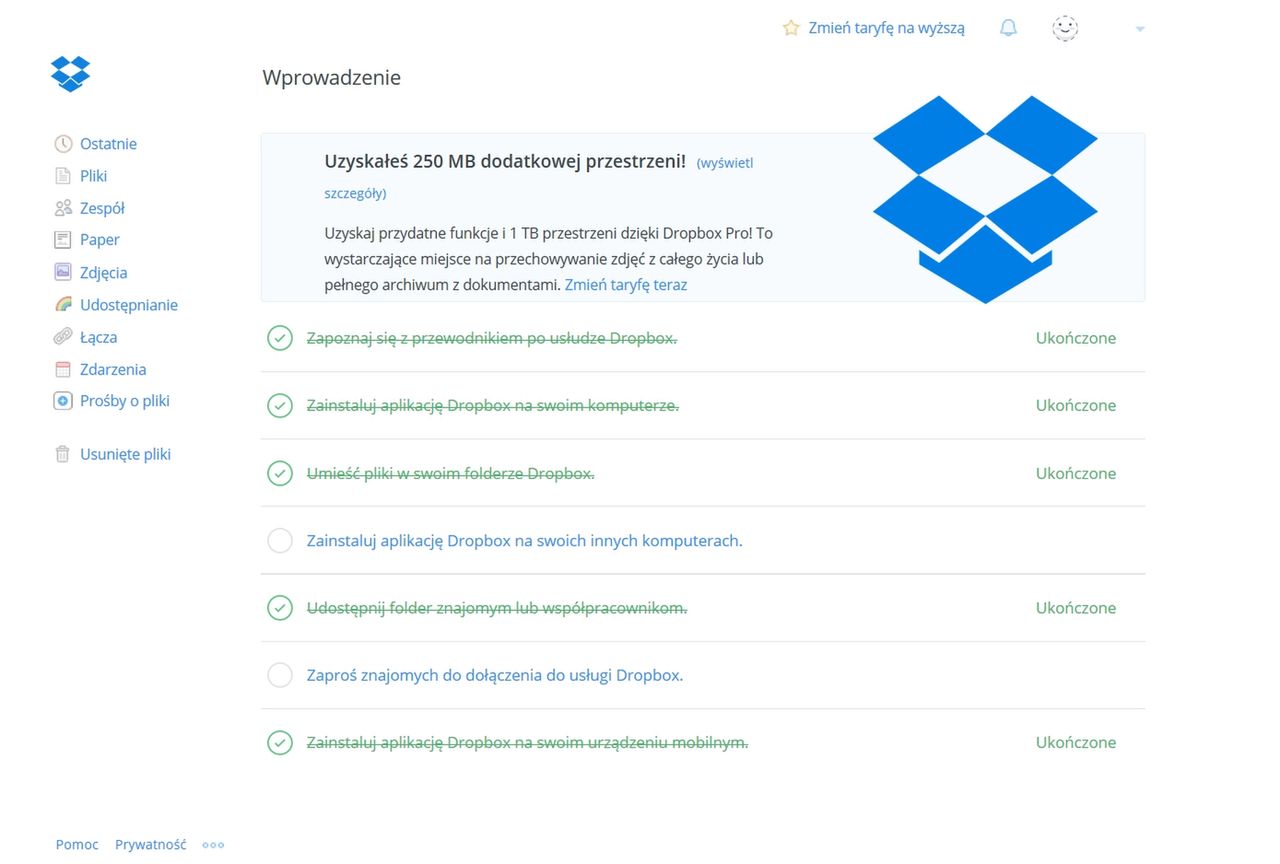Screen dimensions: 1280x864
Task: Click wyświetl szczegóły link
Action: click(725, 162)
